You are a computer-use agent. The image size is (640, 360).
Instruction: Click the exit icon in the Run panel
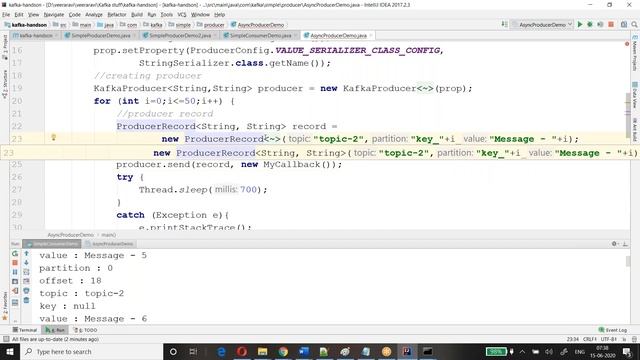click(x=15, y=291)
